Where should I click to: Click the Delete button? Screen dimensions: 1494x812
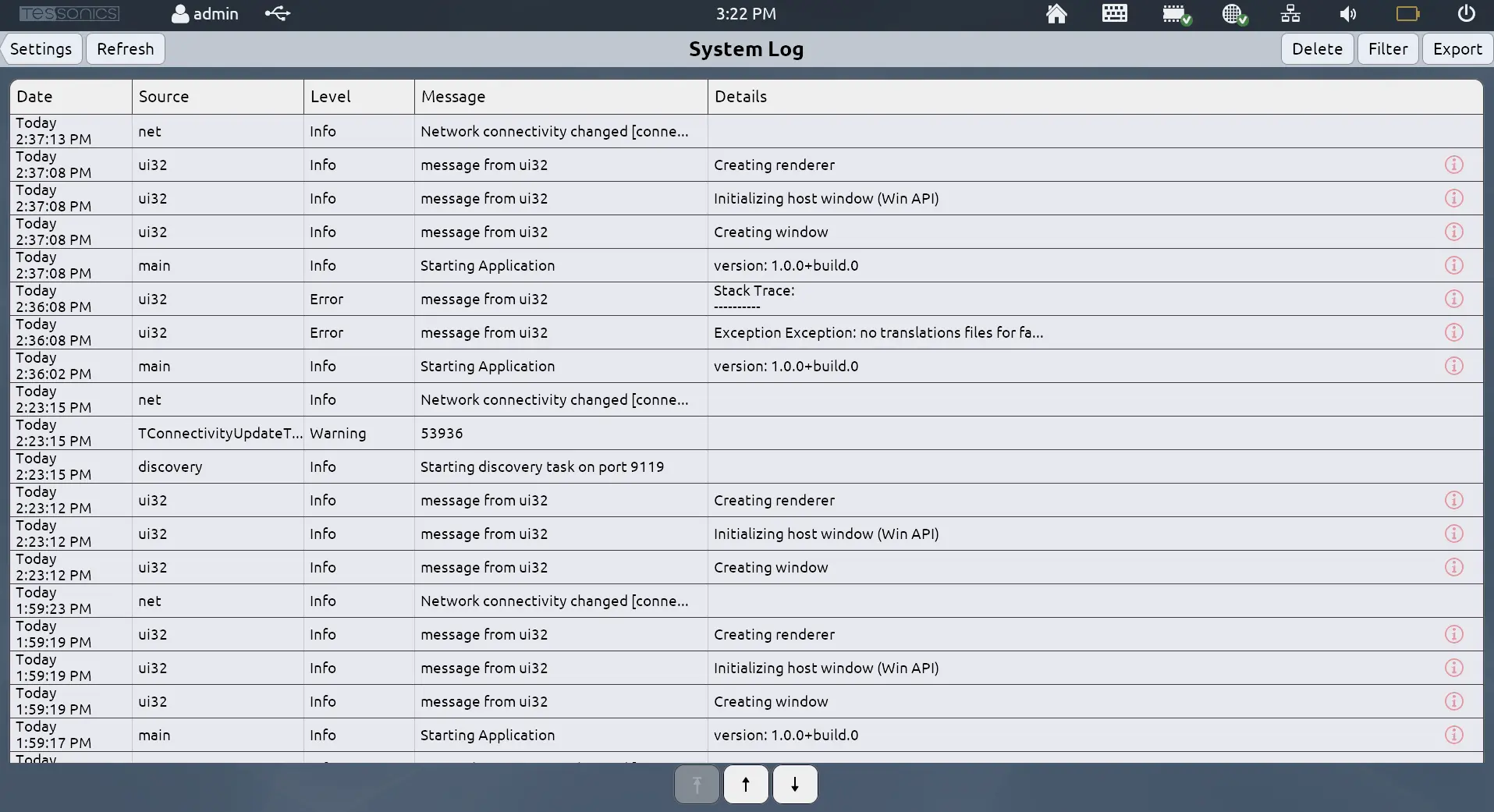tap(1317, 49)
